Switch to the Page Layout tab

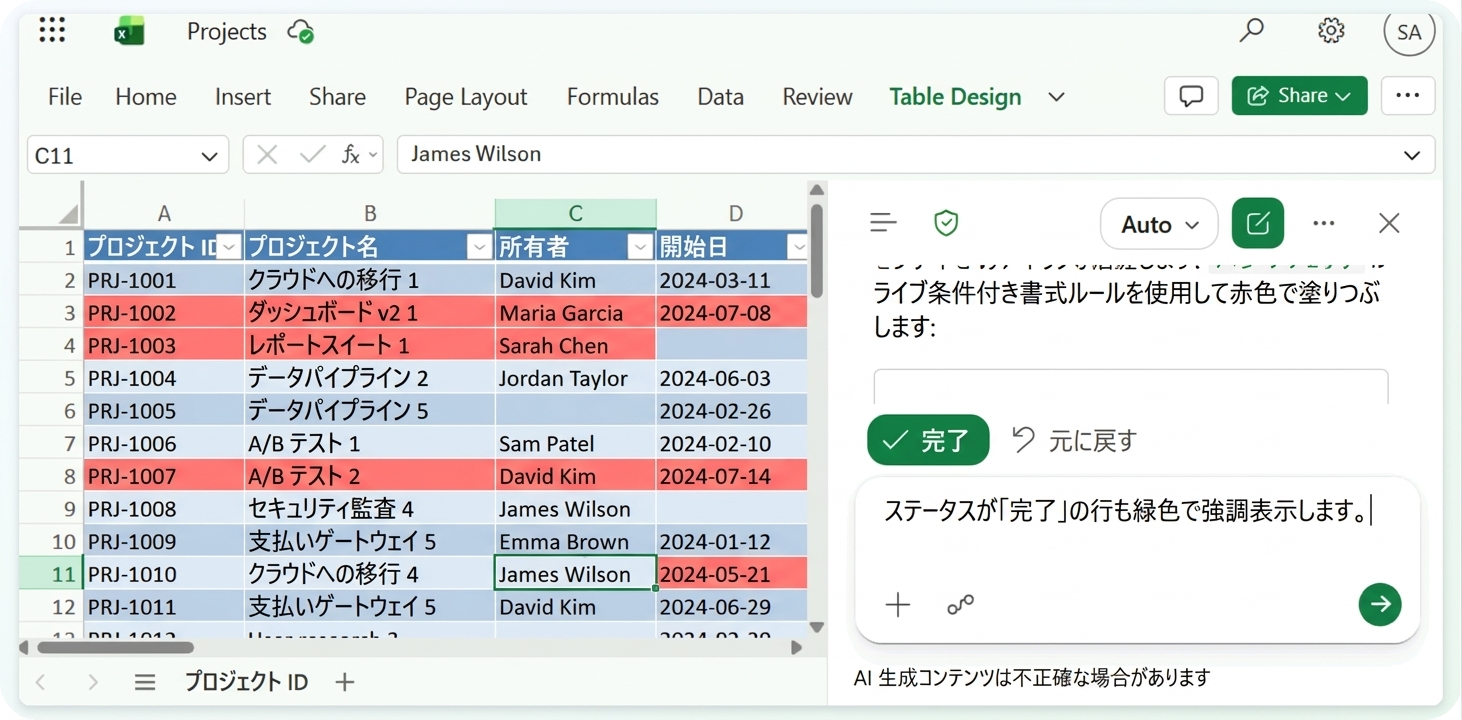466,97
